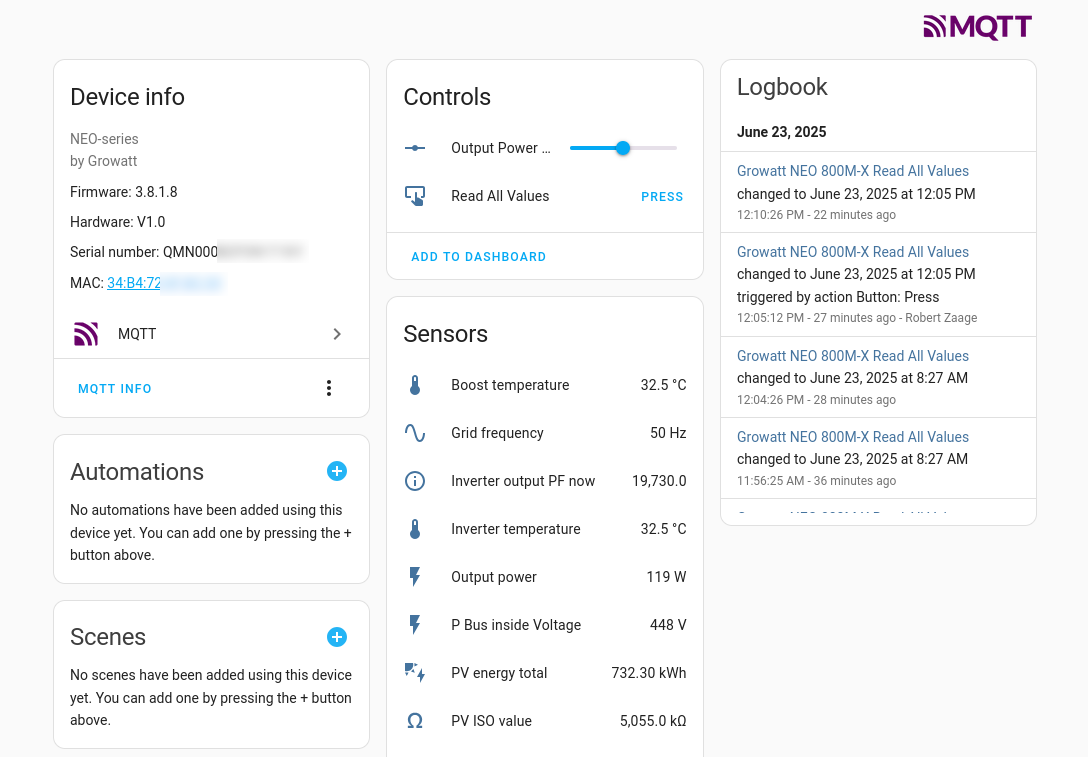1088x757 pixels.
Task: Click the MQTT INFO button
Action: [x=114, y=389]
